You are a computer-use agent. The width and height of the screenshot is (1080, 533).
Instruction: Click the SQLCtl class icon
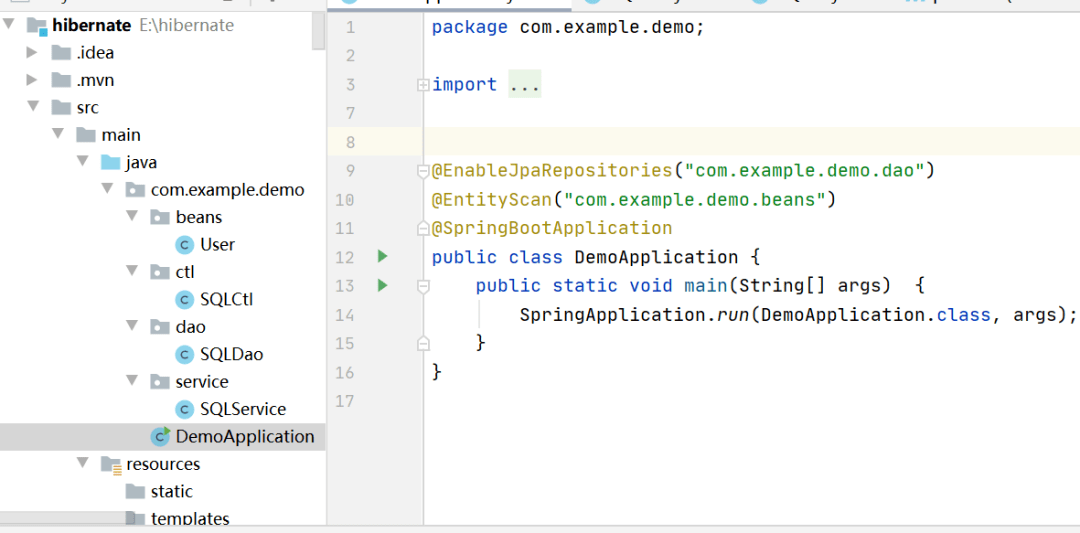(x=184, y=300)
